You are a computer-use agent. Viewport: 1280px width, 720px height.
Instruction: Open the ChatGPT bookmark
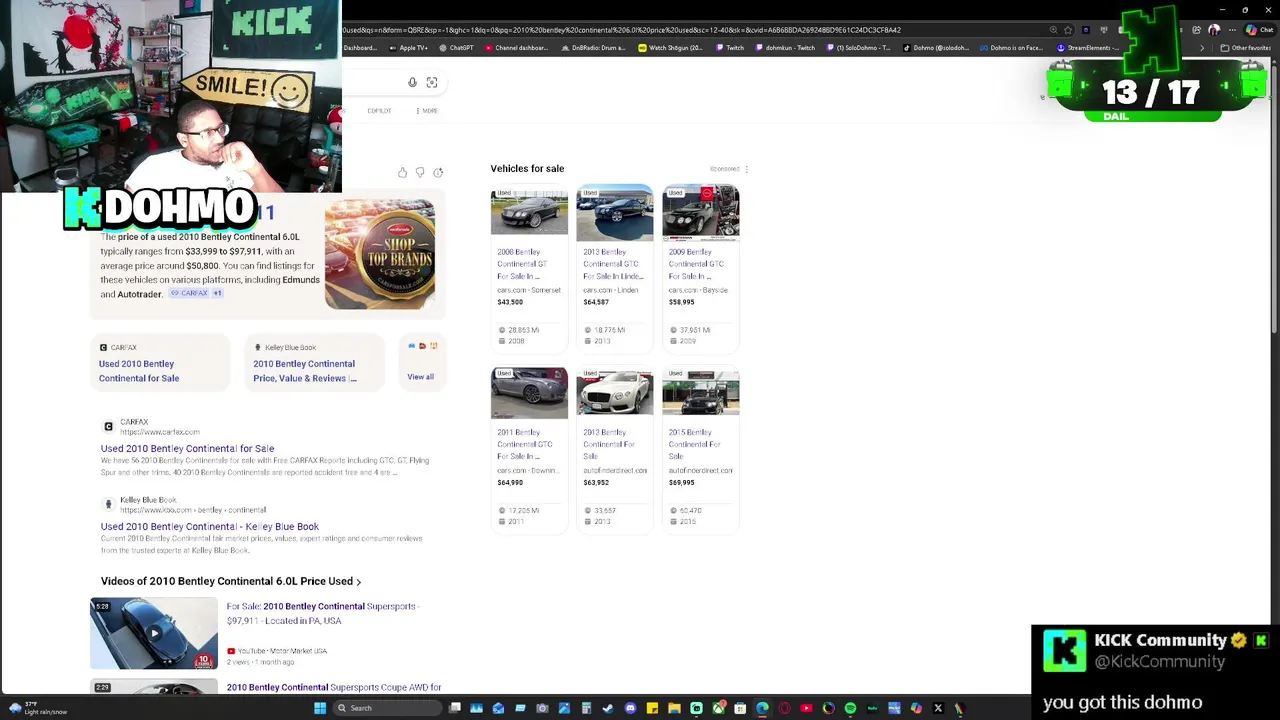click(457, 48)
